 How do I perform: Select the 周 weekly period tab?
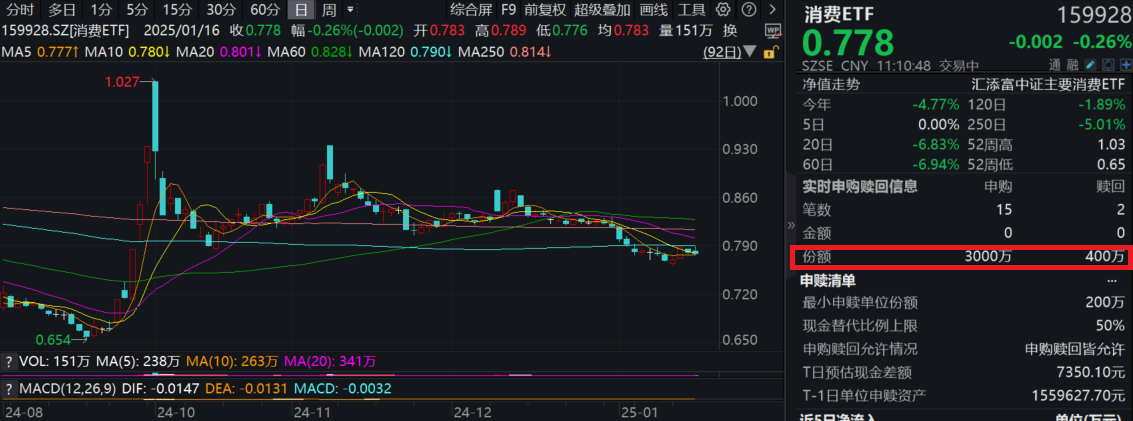[329, 10]
